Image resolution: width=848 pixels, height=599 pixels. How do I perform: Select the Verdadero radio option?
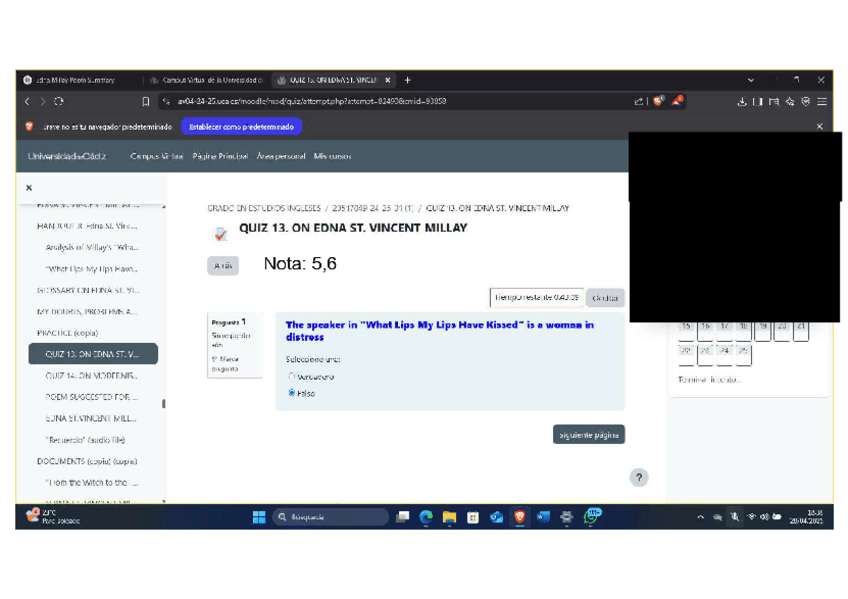pyautogui.click(x=292, y=377)
